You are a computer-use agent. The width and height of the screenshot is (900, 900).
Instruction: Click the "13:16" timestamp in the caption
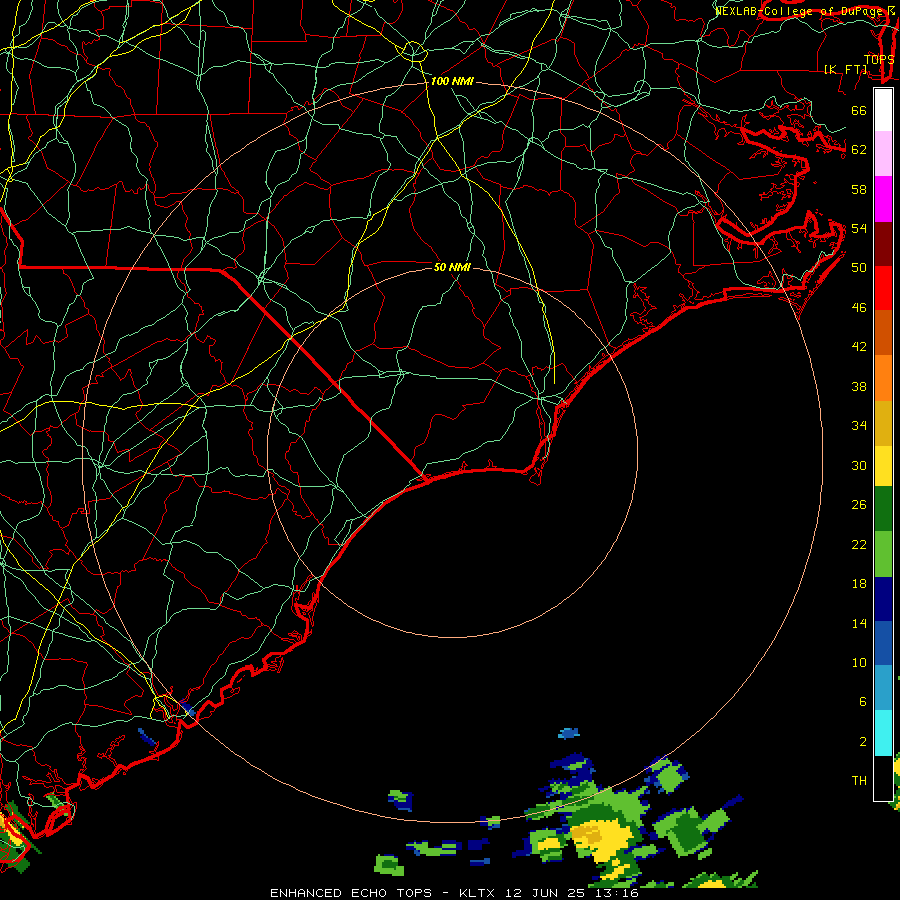coord(617,893)
